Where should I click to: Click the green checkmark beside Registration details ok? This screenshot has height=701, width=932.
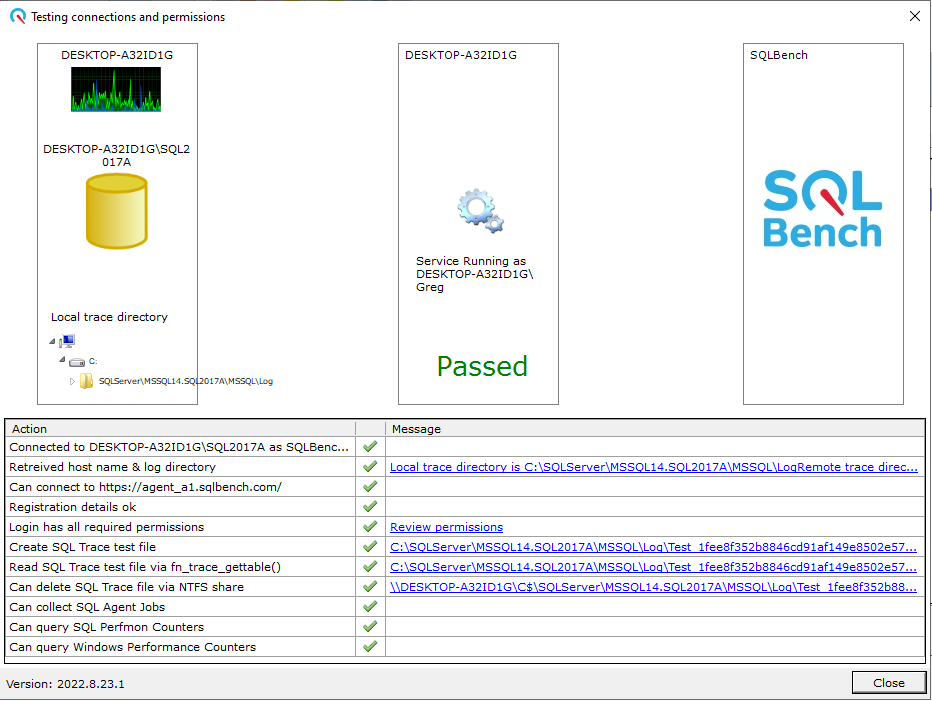(370, 507)
